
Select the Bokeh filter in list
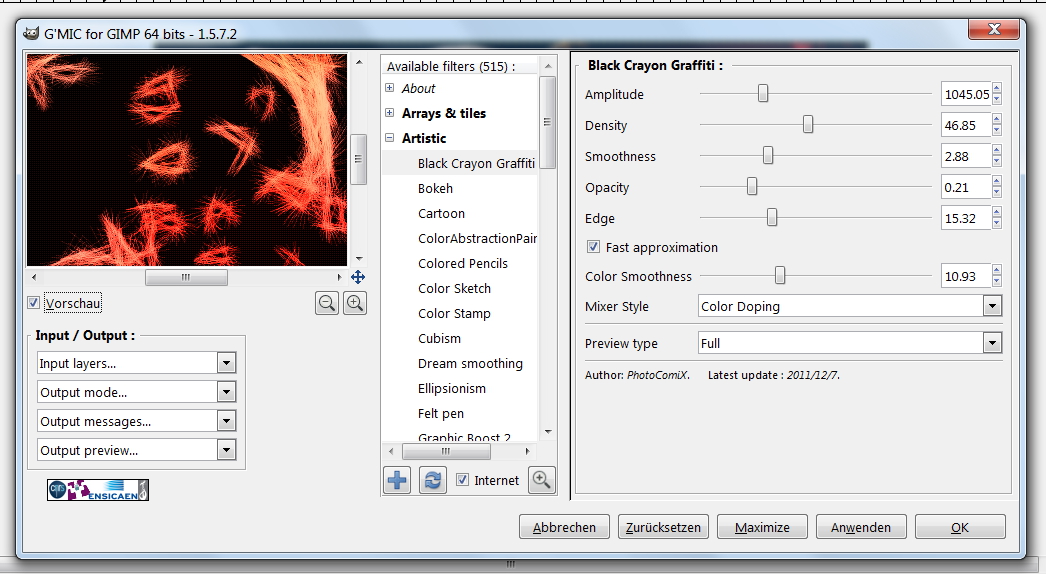435,188
